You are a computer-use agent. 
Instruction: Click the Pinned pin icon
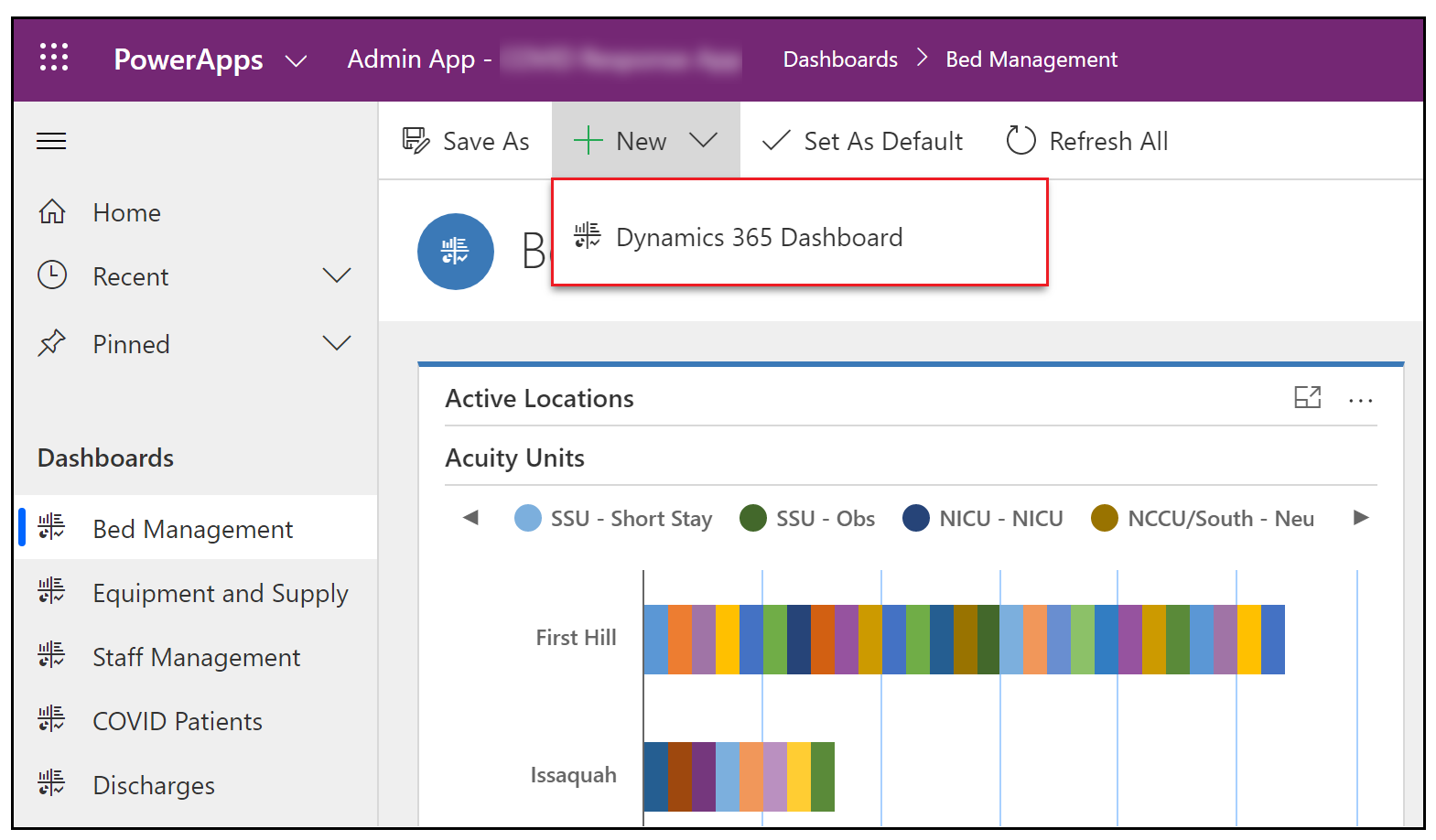click(52, 343)
